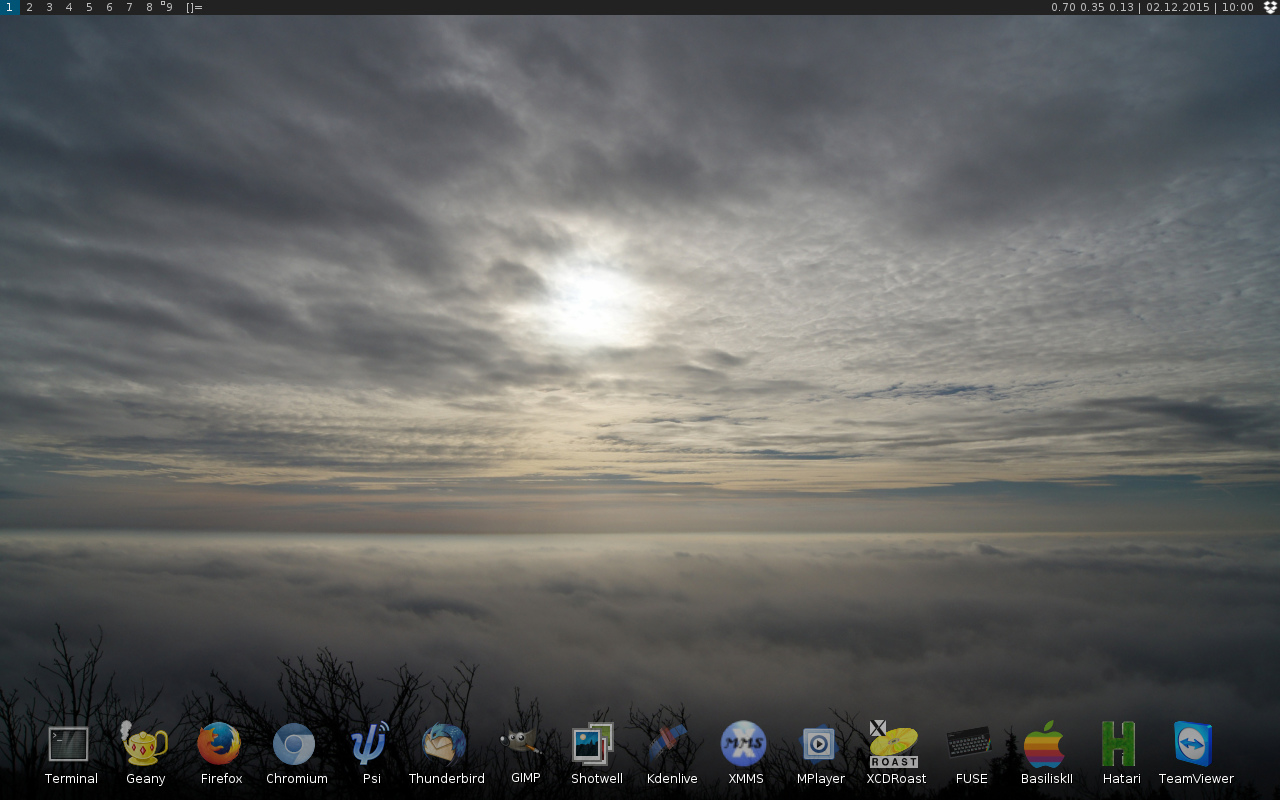Image resolution: width=1280 pixels, height=800 pixels.
Task: Launch TeamViewer remote desktop icon
Action: [x=1194, y=744]
